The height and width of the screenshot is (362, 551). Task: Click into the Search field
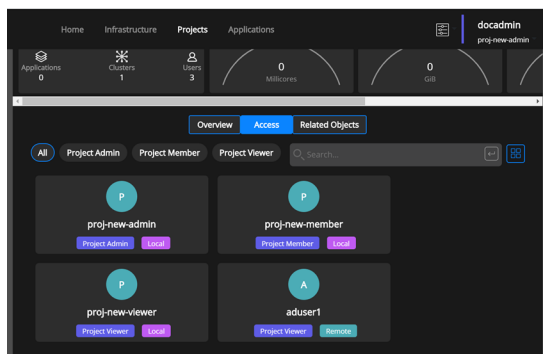tap(395, 155)
